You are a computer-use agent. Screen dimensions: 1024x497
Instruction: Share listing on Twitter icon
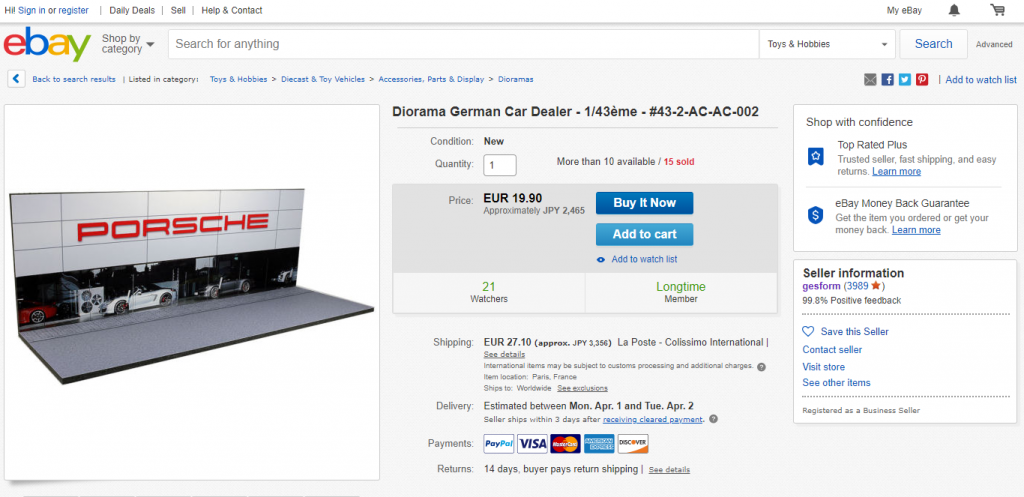tap(904, 80)
